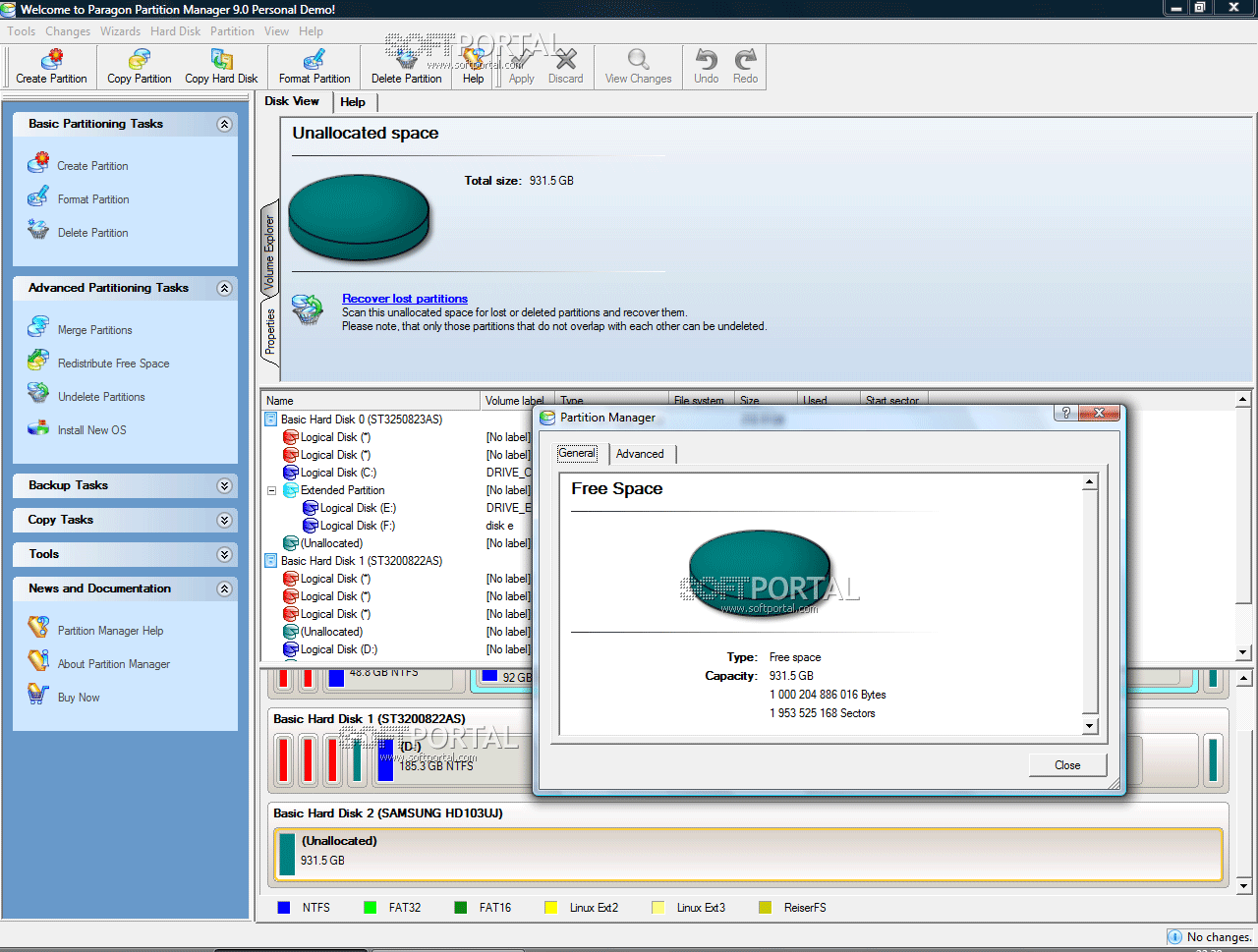Screen dimensions: 1258x952
Task: Expand the Backup Tasks panel
Action: coord(224,485)
